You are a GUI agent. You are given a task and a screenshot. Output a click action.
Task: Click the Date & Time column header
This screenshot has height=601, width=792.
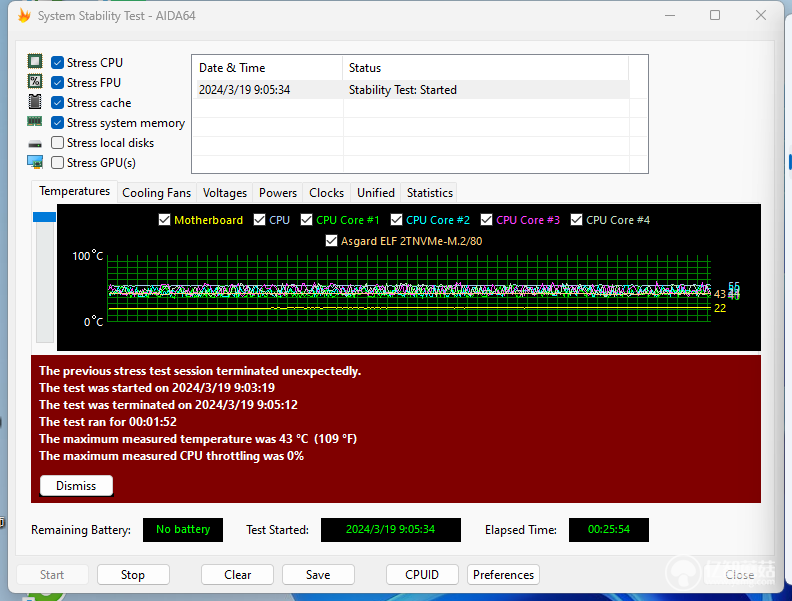coord(268,68)
